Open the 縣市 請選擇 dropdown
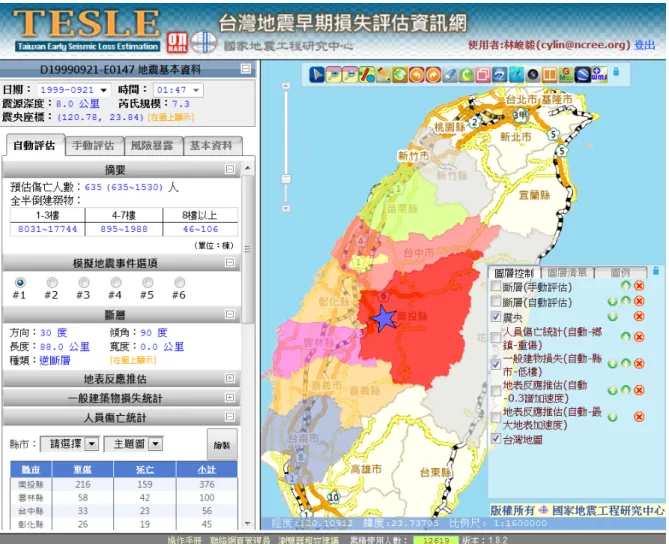Image resolution: width=669 pixels, height=544 pixels. (x=70, y=444)
